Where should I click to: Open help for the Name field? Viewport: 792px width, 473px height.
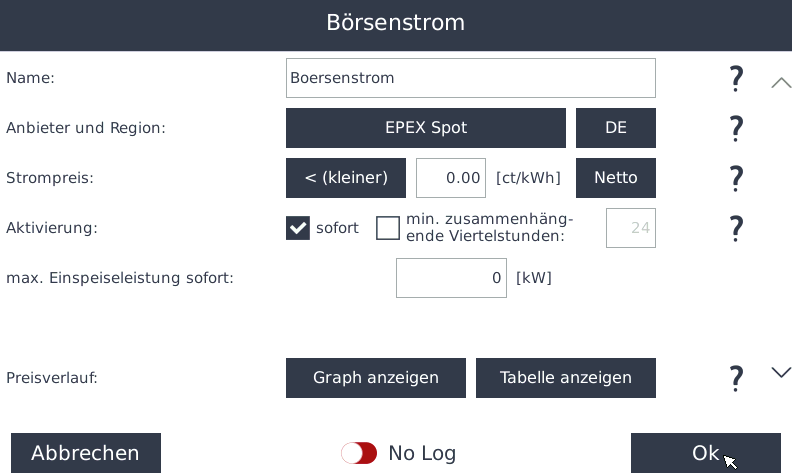(736, 79)
